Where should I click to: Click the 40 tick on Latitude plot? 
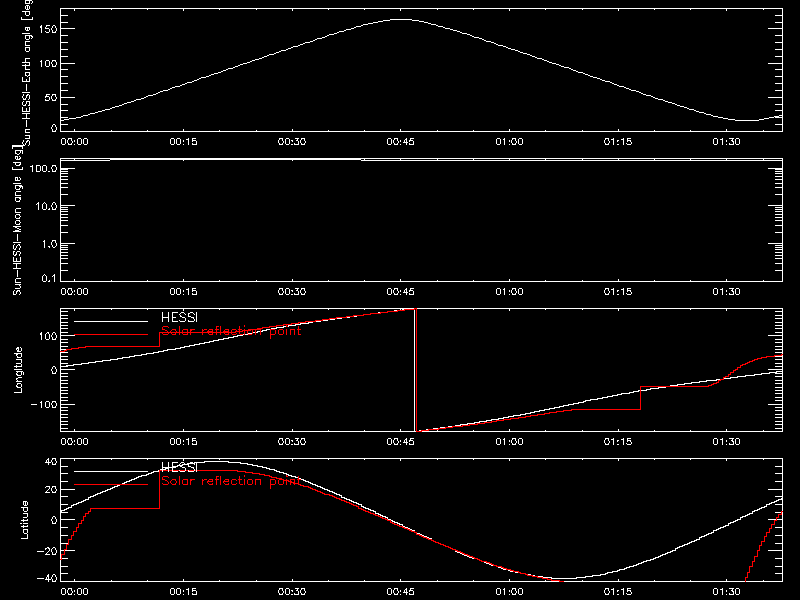(x=52, y=462)
